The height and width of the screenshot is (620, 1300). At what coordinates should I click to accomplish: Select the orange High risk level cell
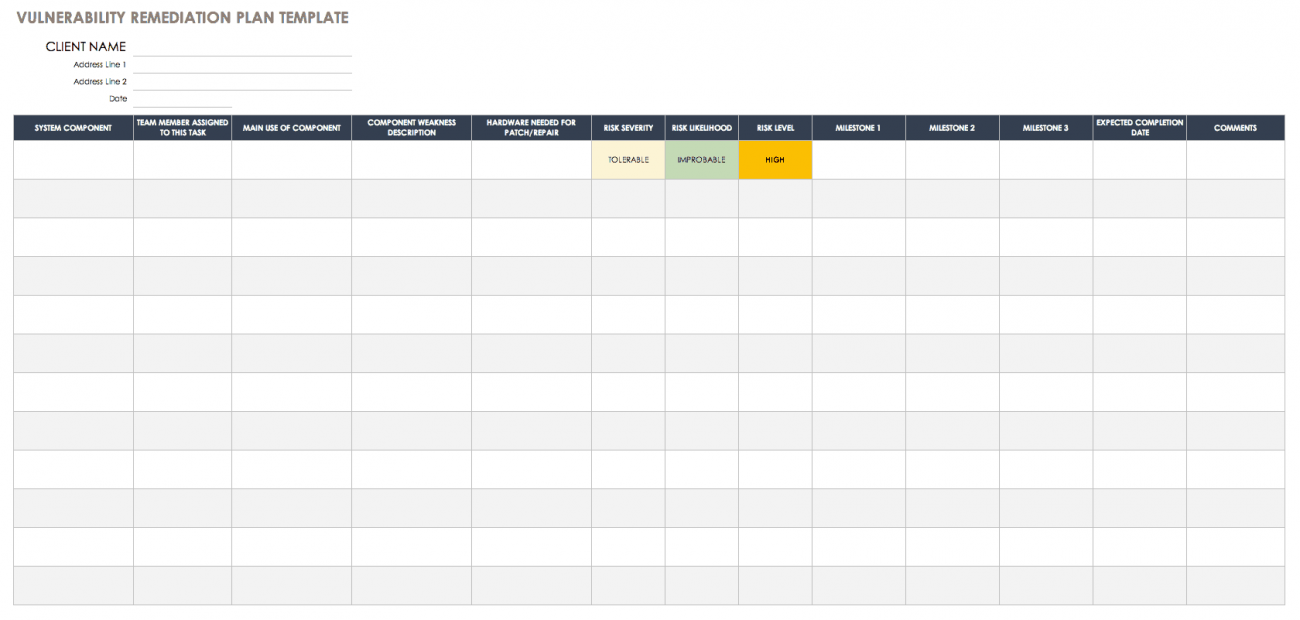coord(775,160)
